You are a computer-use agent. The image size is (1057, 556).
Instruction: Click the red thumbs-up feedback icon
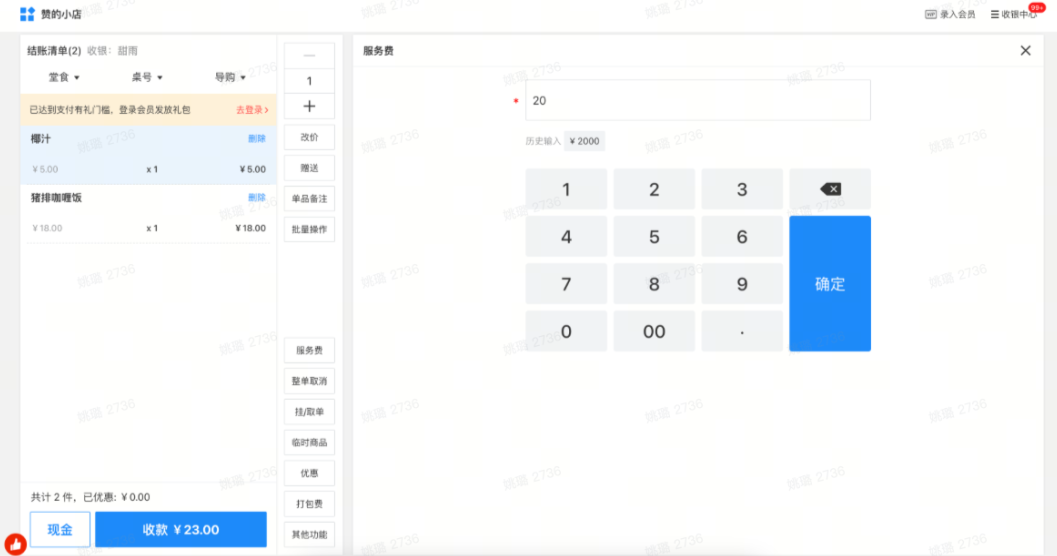click(16, 544)
